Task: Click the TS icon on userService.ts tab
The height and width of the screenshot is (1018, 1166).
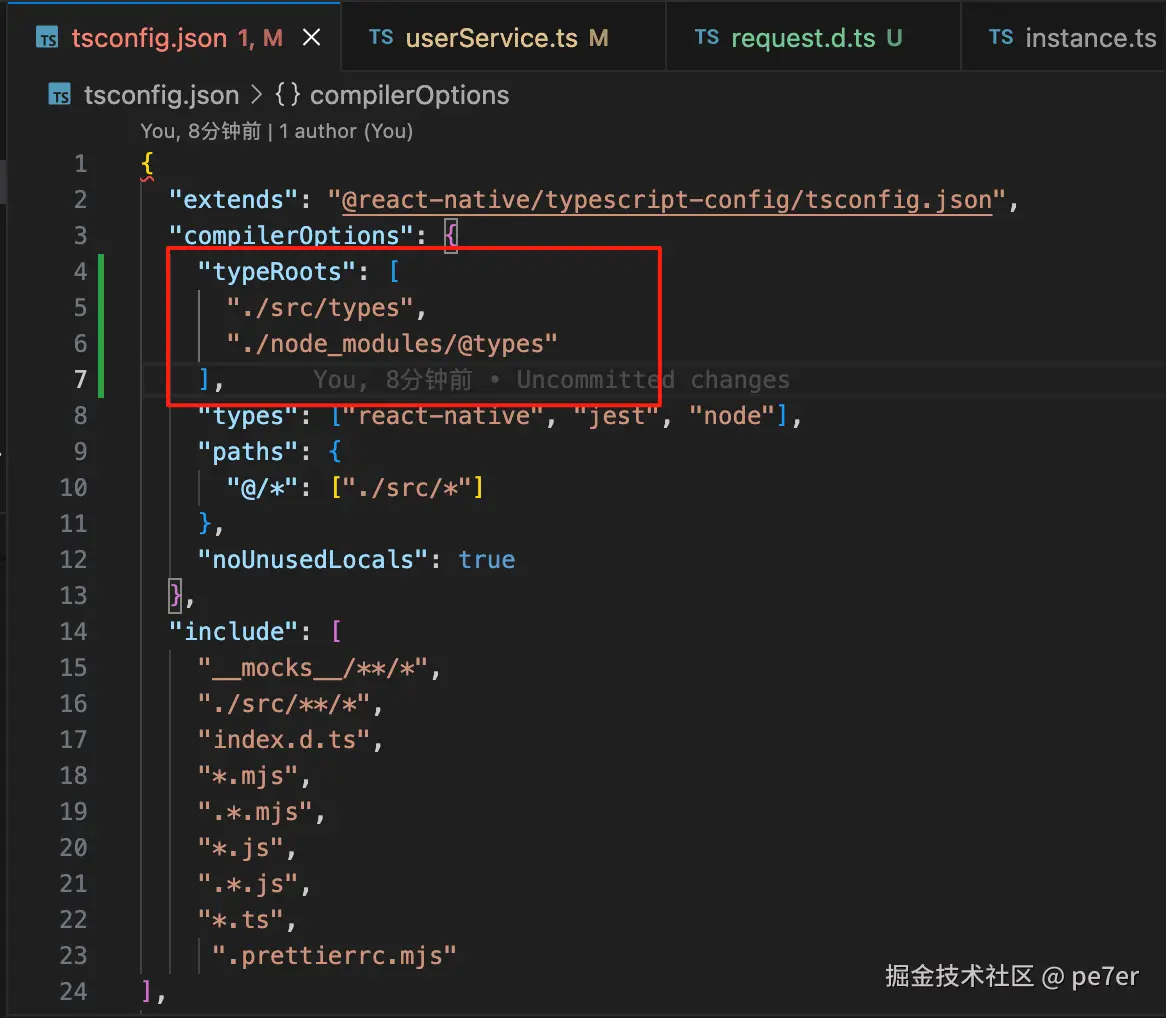Action: (x=381, y=37)
